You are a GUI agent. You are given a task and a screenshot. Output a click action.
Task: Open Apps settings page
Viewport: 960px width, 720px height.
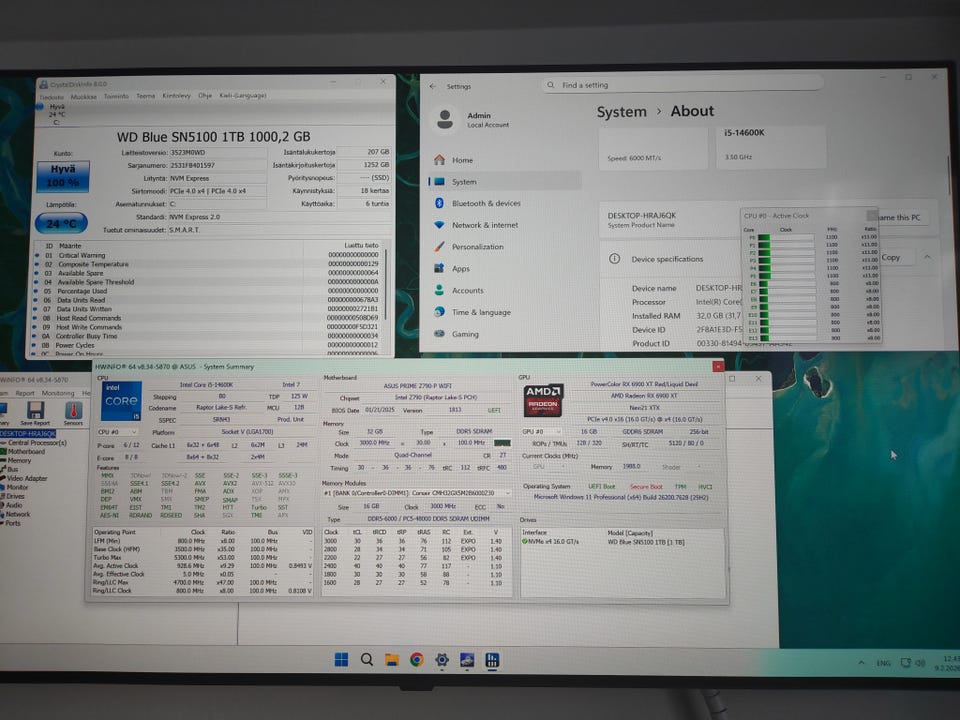(460, 268)
